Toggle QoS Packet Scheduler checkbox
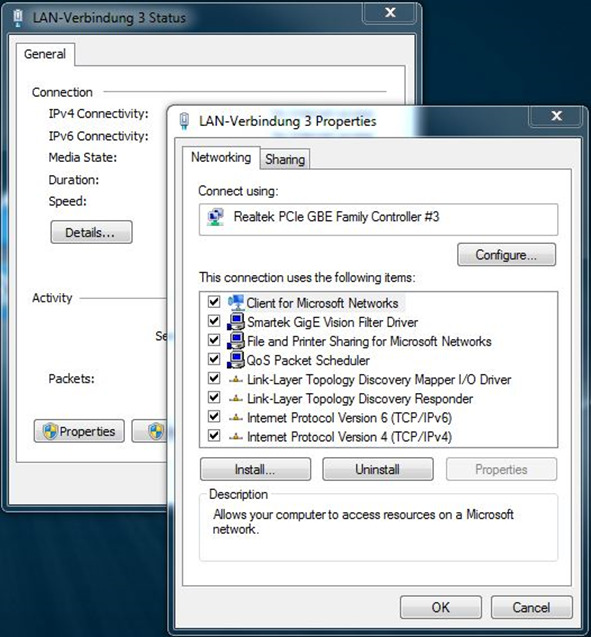 [x=214, y=359]
